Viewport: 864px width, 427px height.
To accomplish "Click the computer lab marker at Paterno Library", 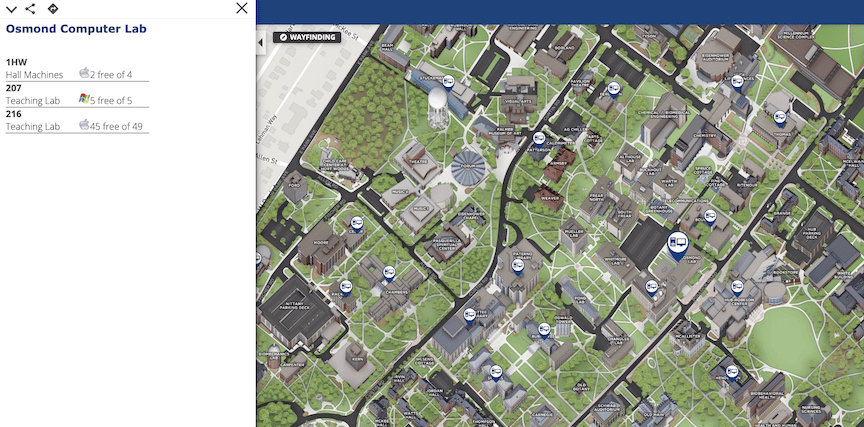I will (x=517, y=266).
